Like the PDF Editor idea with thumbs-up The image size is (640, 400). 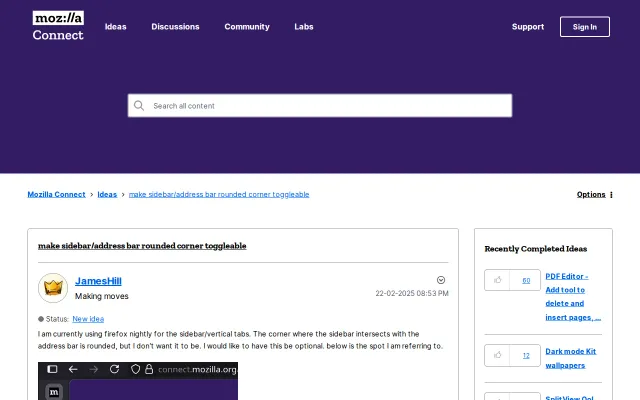497,280
